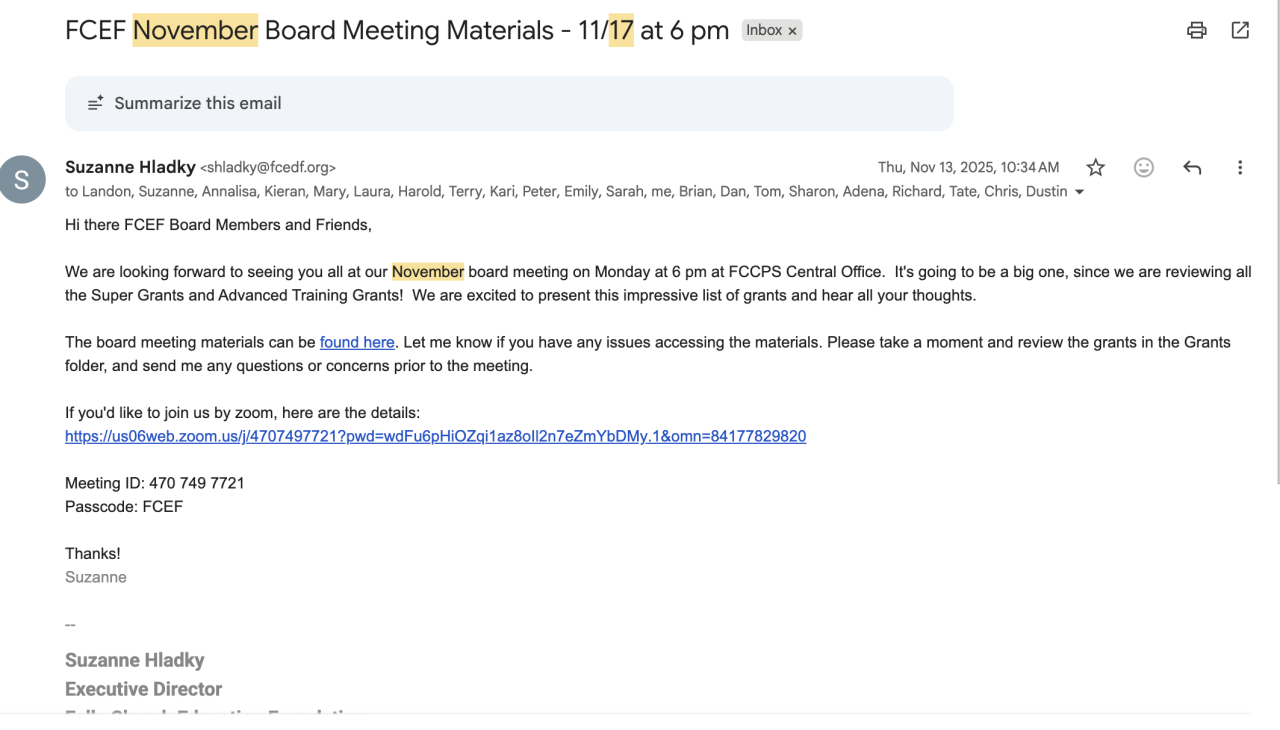Screen dimensions: 1280x730
Task: Click the recipients list starting with Landon
Action: coord(570,191)
